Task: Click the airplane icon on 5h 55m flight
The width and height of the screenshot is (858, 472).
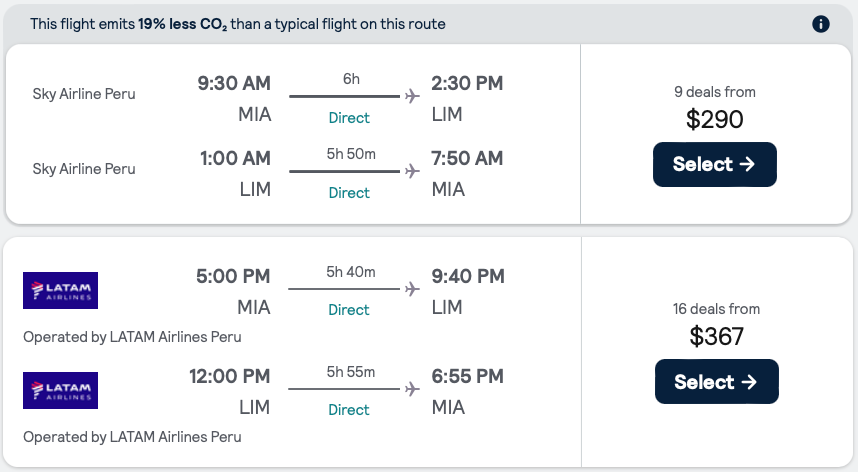Action: point(411,389)
